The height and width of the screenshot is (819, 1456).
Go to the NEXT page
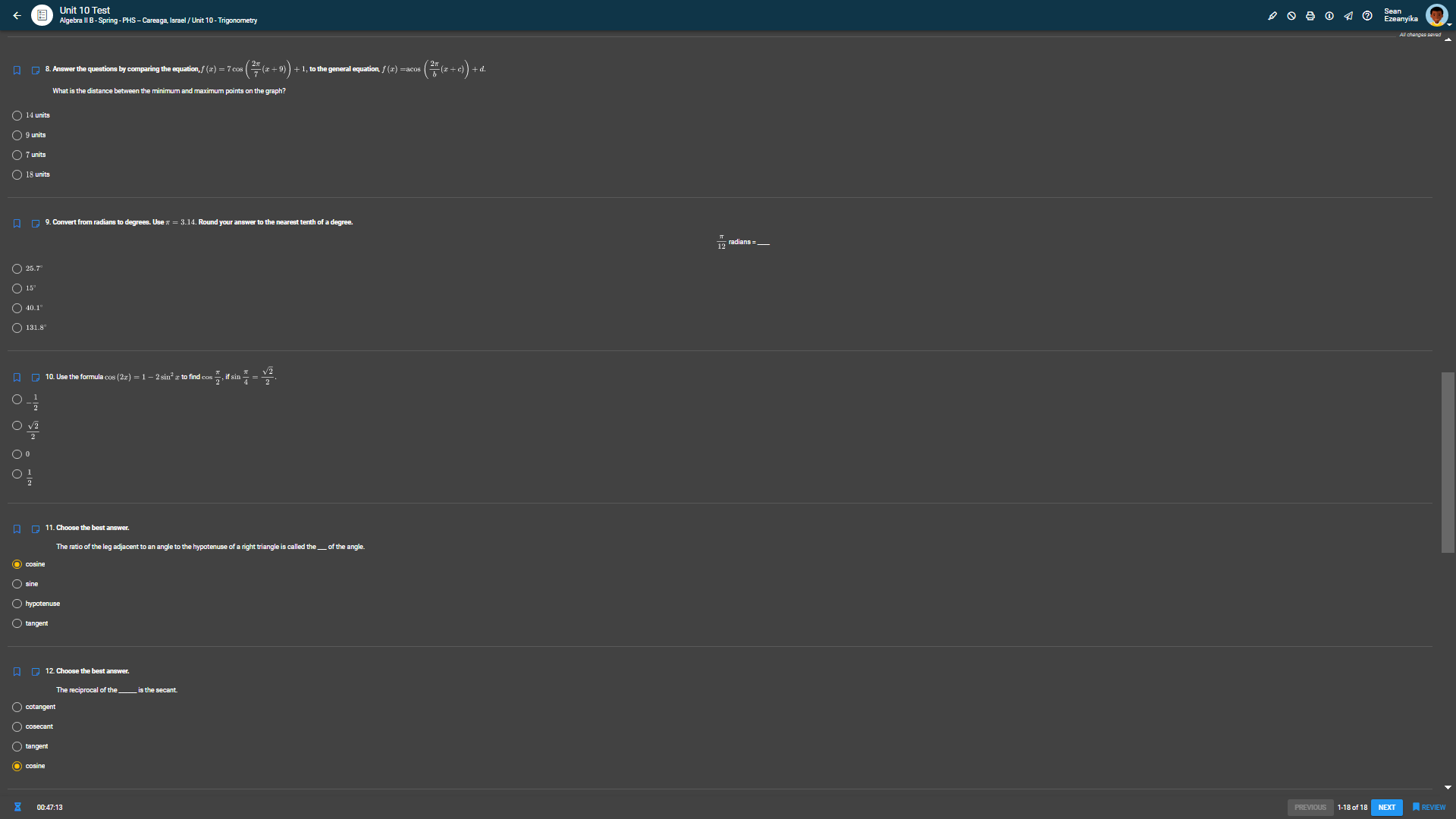pos(1386,808)
